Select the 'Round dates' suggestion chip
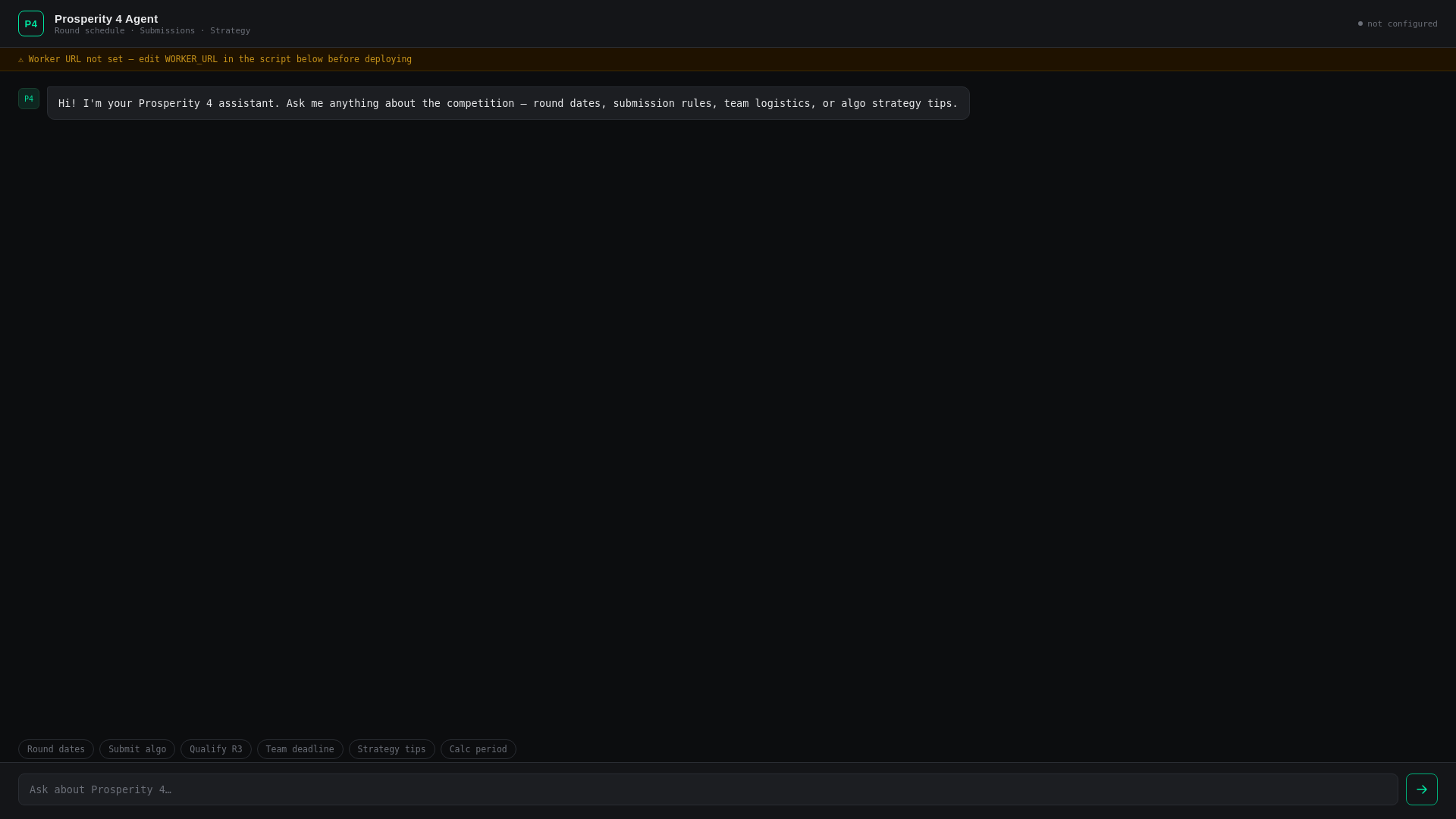This screenshot has width=1456, height=819. 56,749
